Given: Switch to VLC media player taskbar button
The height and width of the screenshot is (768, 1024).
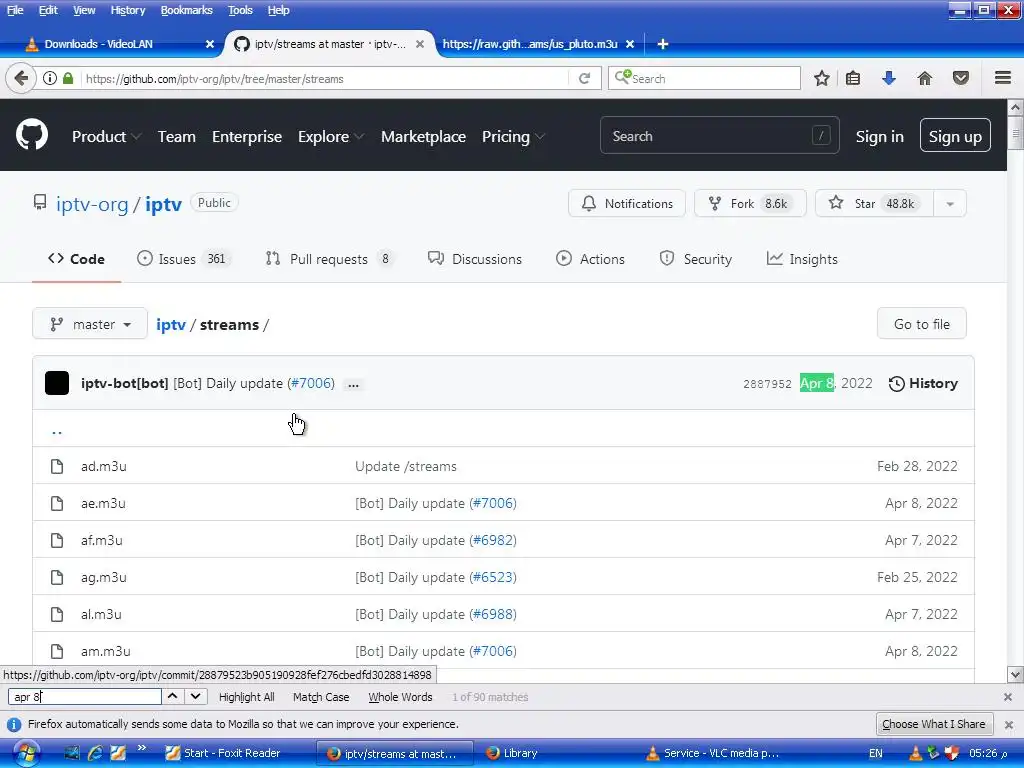Looking at the screenshot, I should click(x=718, y=753).
